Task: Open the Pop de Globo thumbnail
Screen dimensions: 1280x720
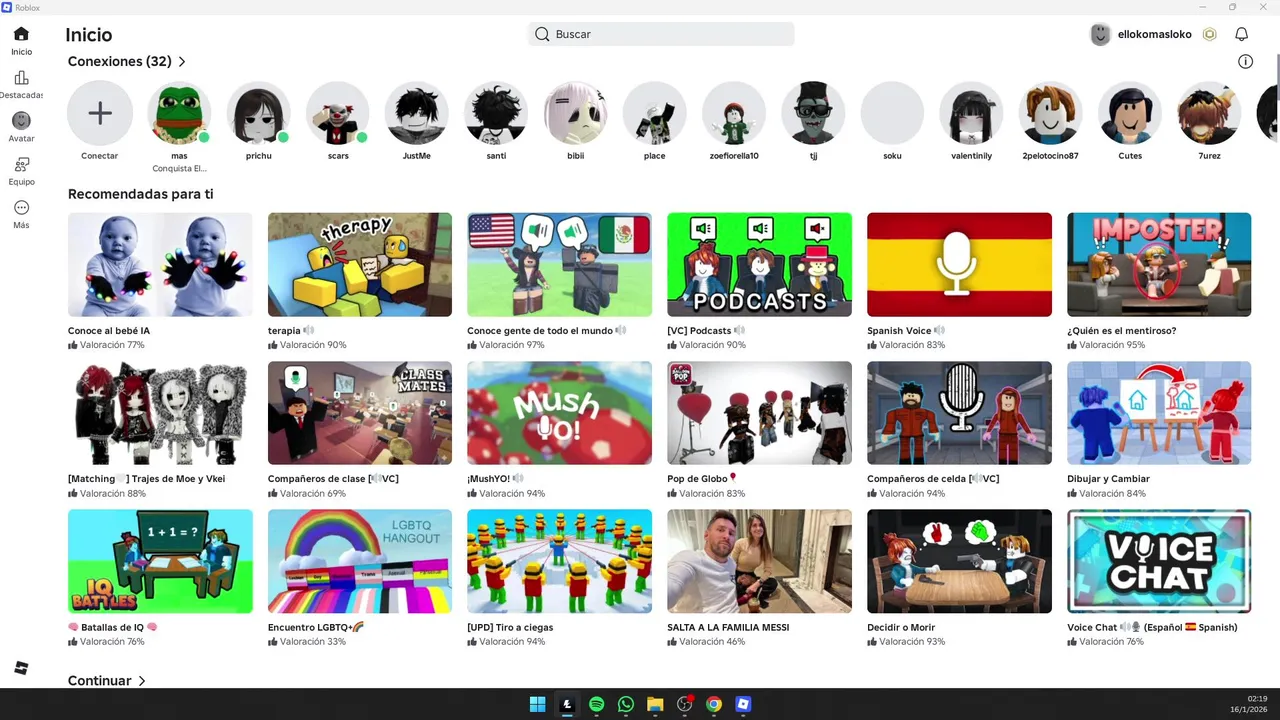Action: [760, 413]
